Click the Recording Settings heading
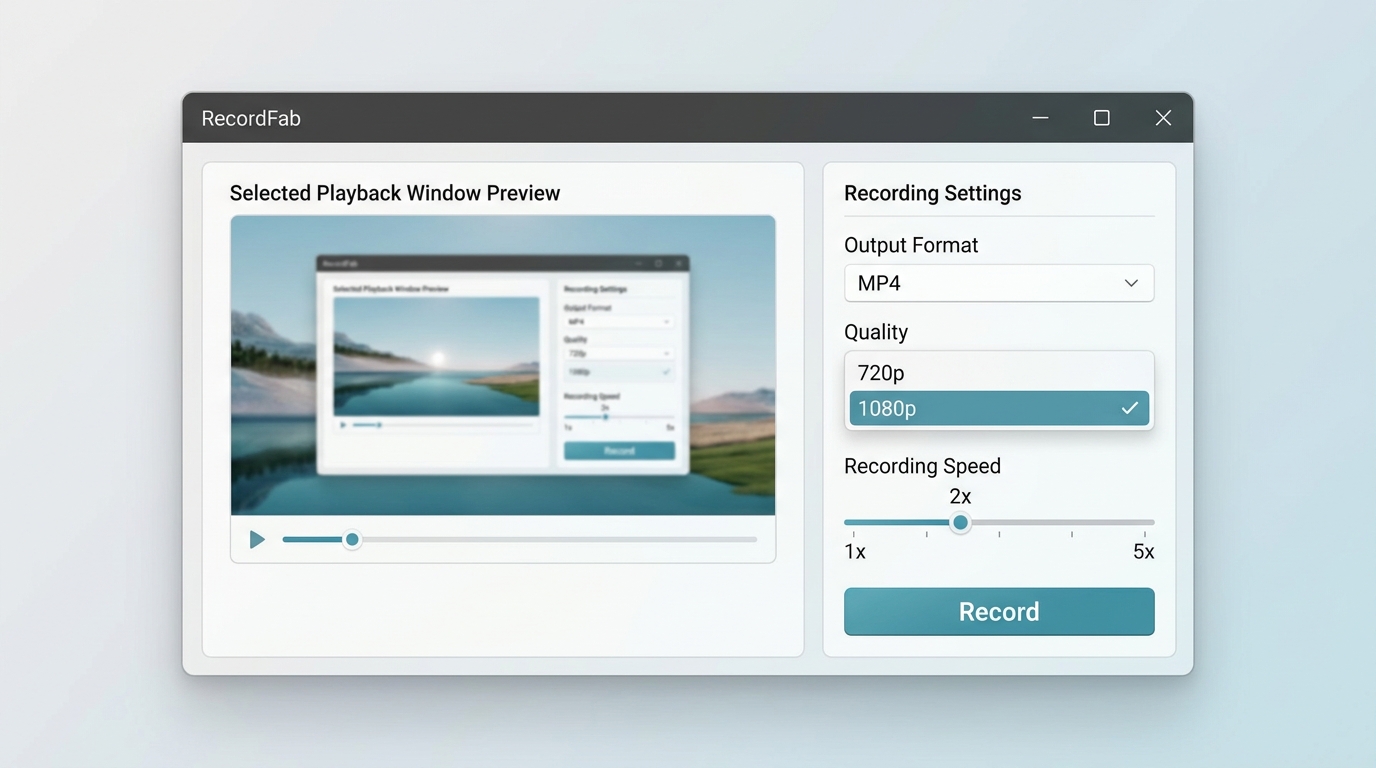The width and height of the screenshot is (1376, 768). pos(933,193)
